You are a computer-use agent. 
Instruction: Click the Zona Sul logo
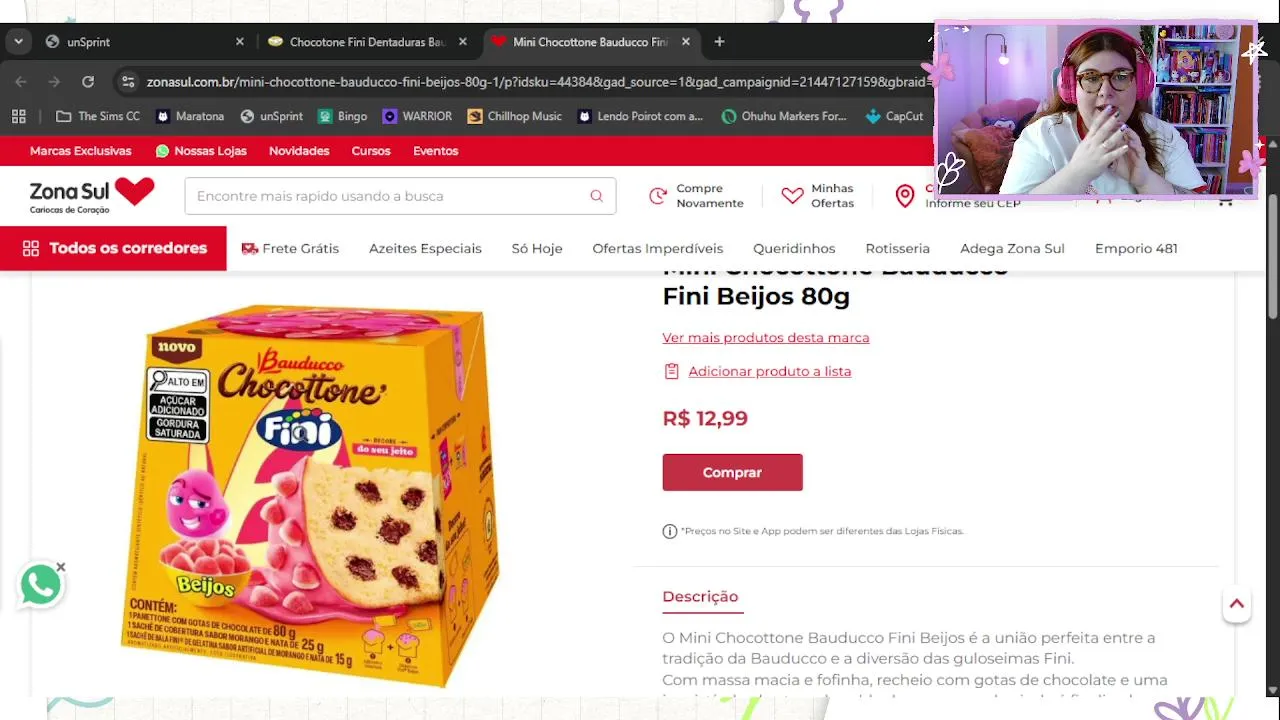[92, 195]
